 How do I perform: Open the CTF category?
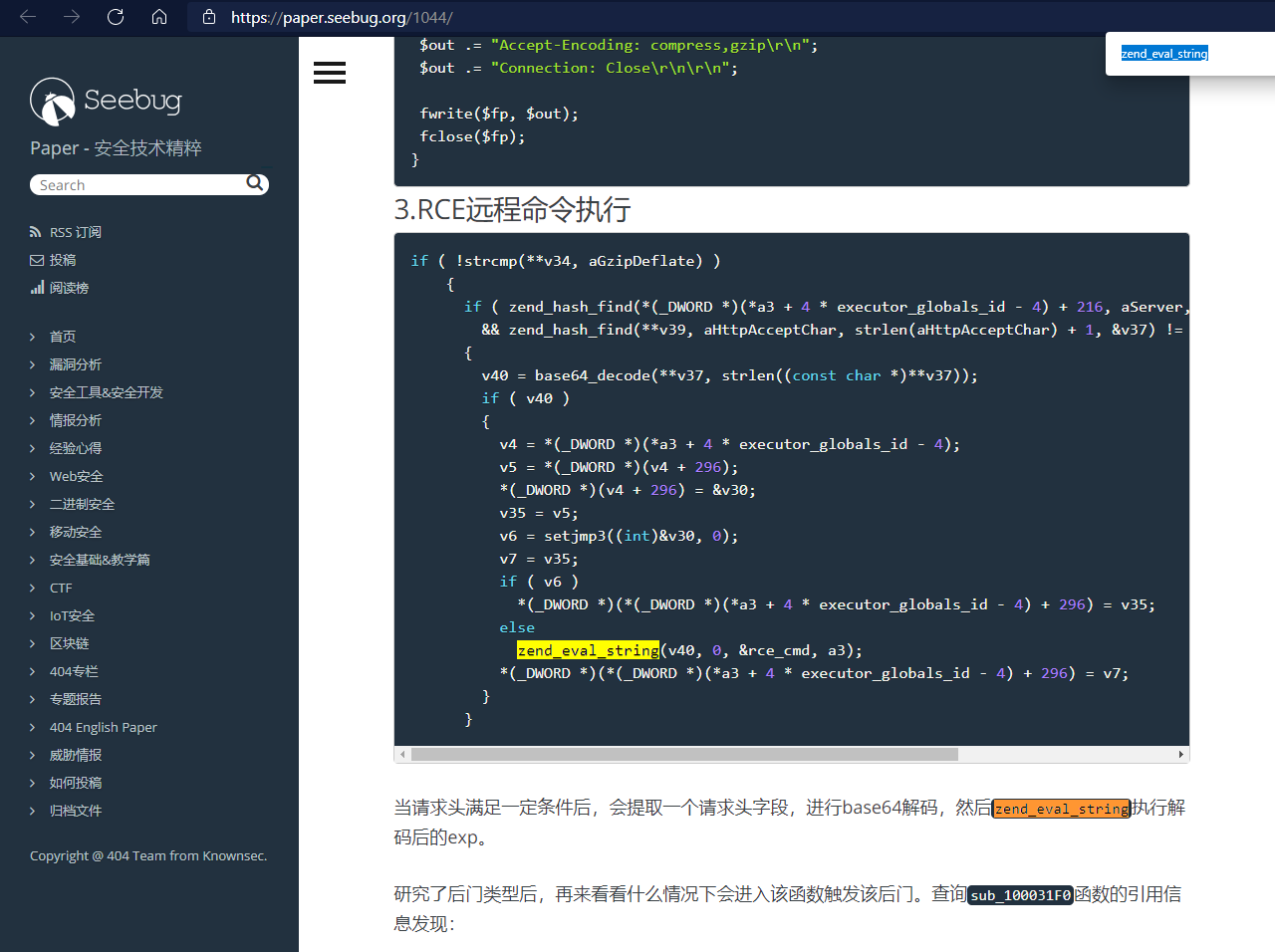pos(61,588)
